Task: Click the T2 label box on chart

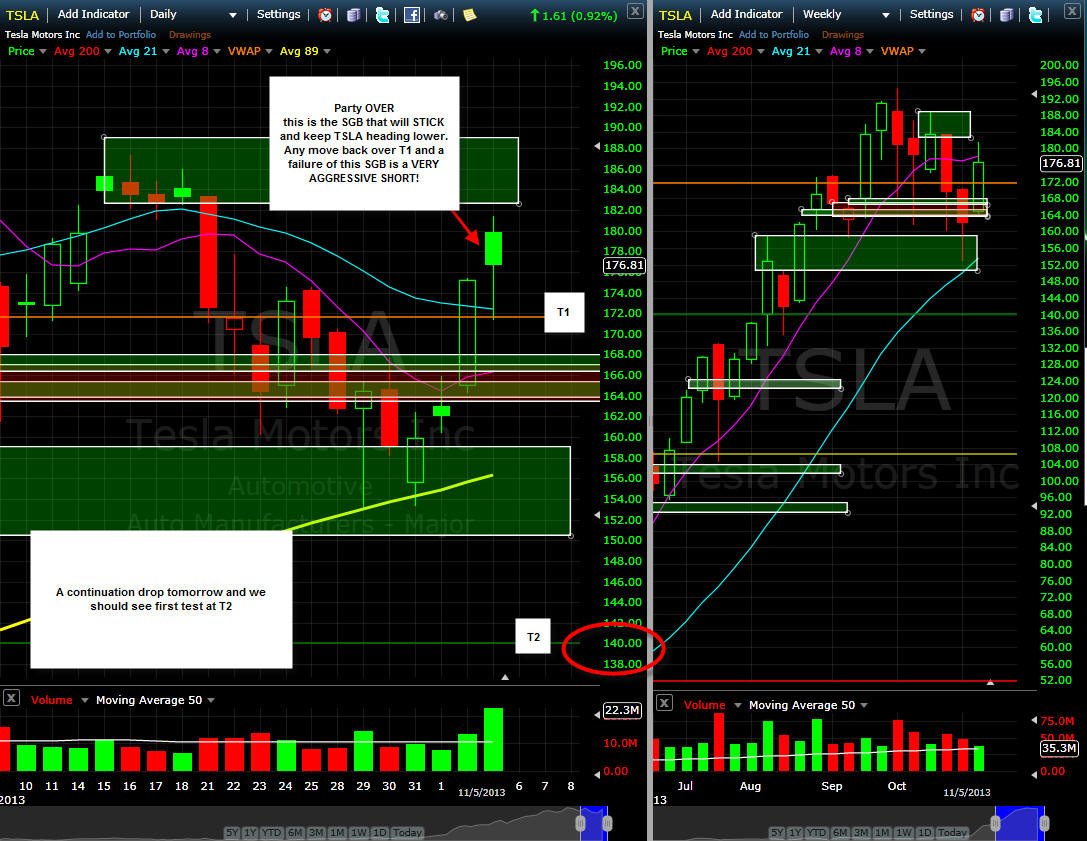Action: pyautogui.click(x=533, y=636)
